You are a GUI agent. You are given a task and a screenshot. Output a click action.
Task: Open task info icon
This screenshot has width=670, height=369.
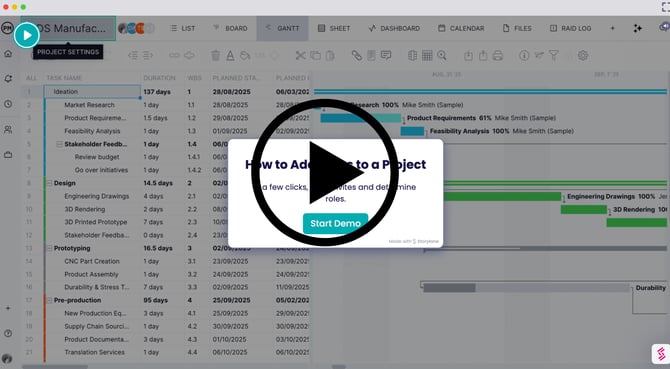tap(524, 56)
